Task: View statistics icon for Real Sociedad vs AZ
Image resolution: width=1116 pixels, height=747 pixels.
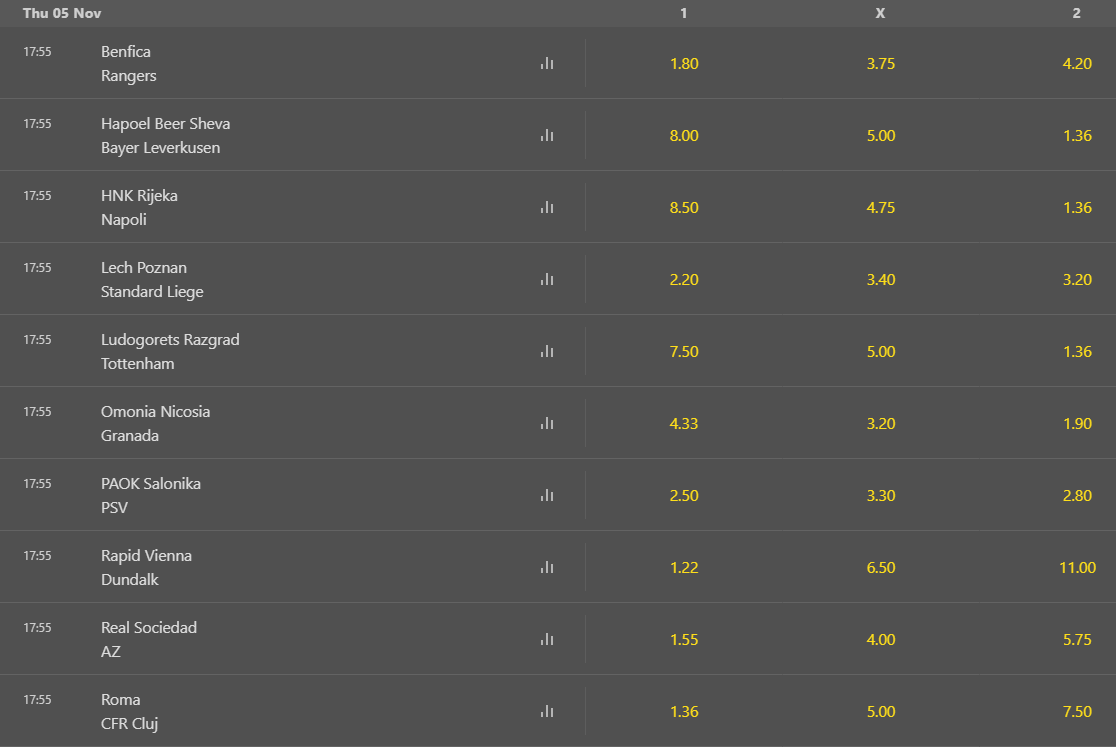Action: click(547, 639)
